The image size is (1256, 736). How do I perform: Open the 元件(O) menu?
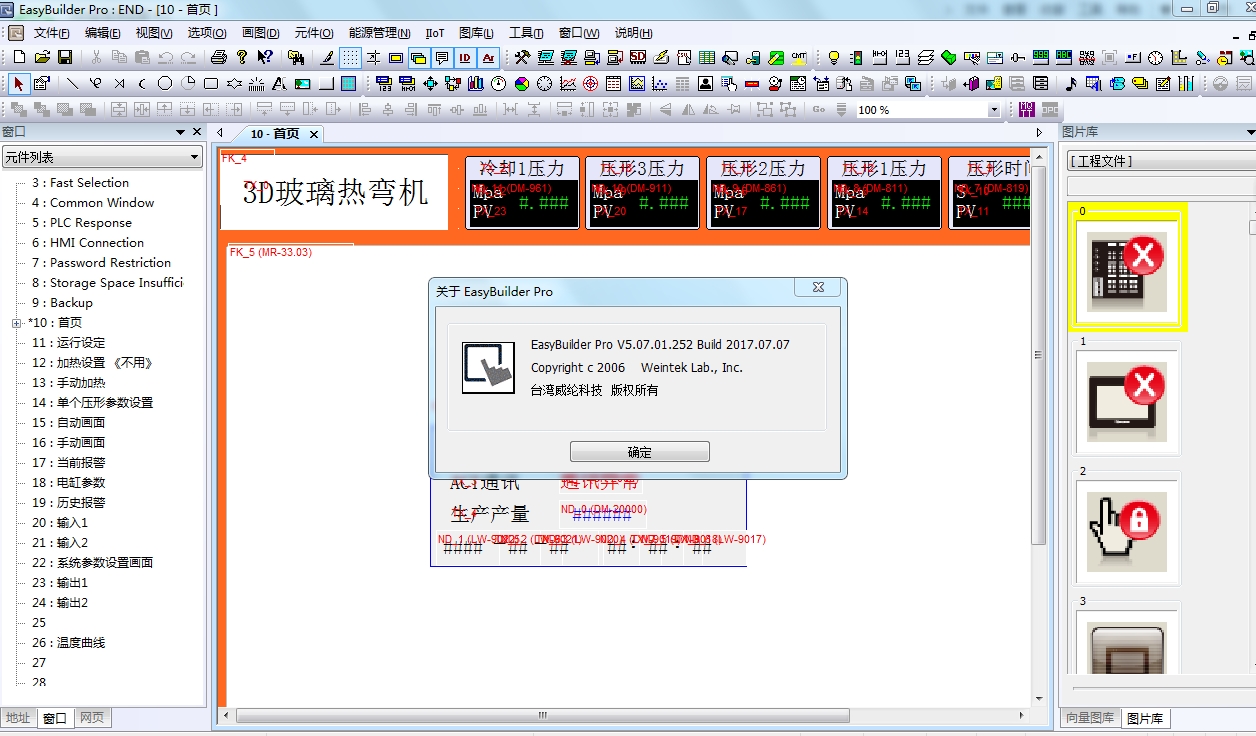[x=314, y=33]
